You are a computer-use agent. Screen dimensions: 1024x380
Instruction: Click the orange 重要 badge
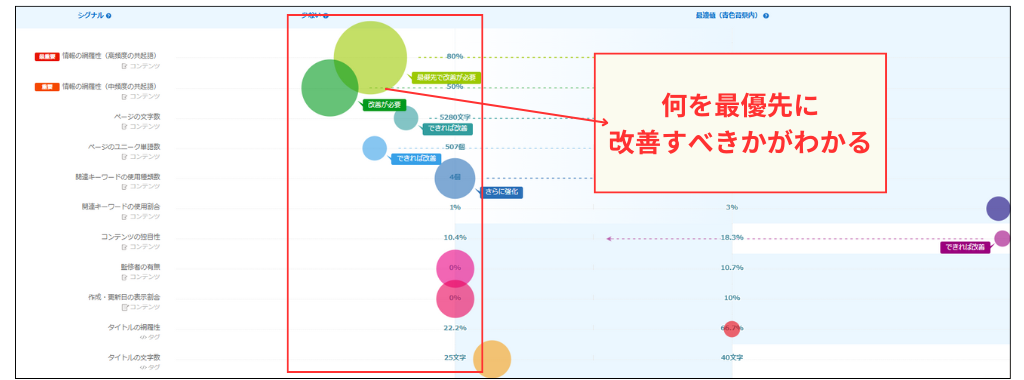tap(47, 86)
